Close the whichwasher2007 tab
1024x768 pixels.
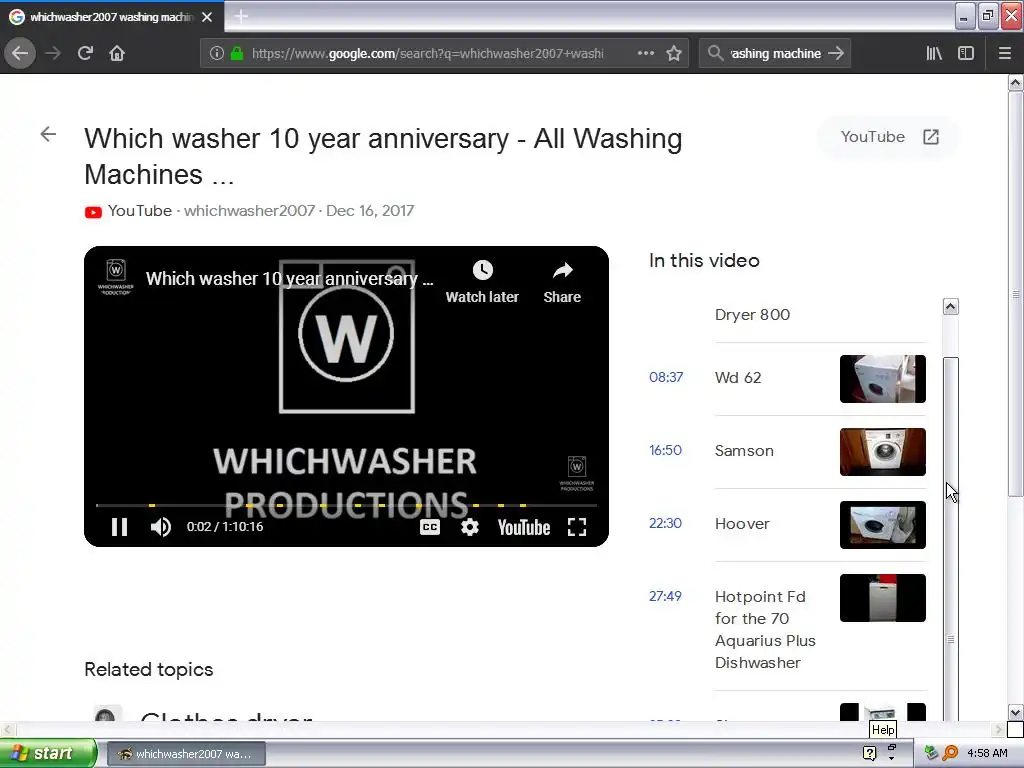coord(207,17)
